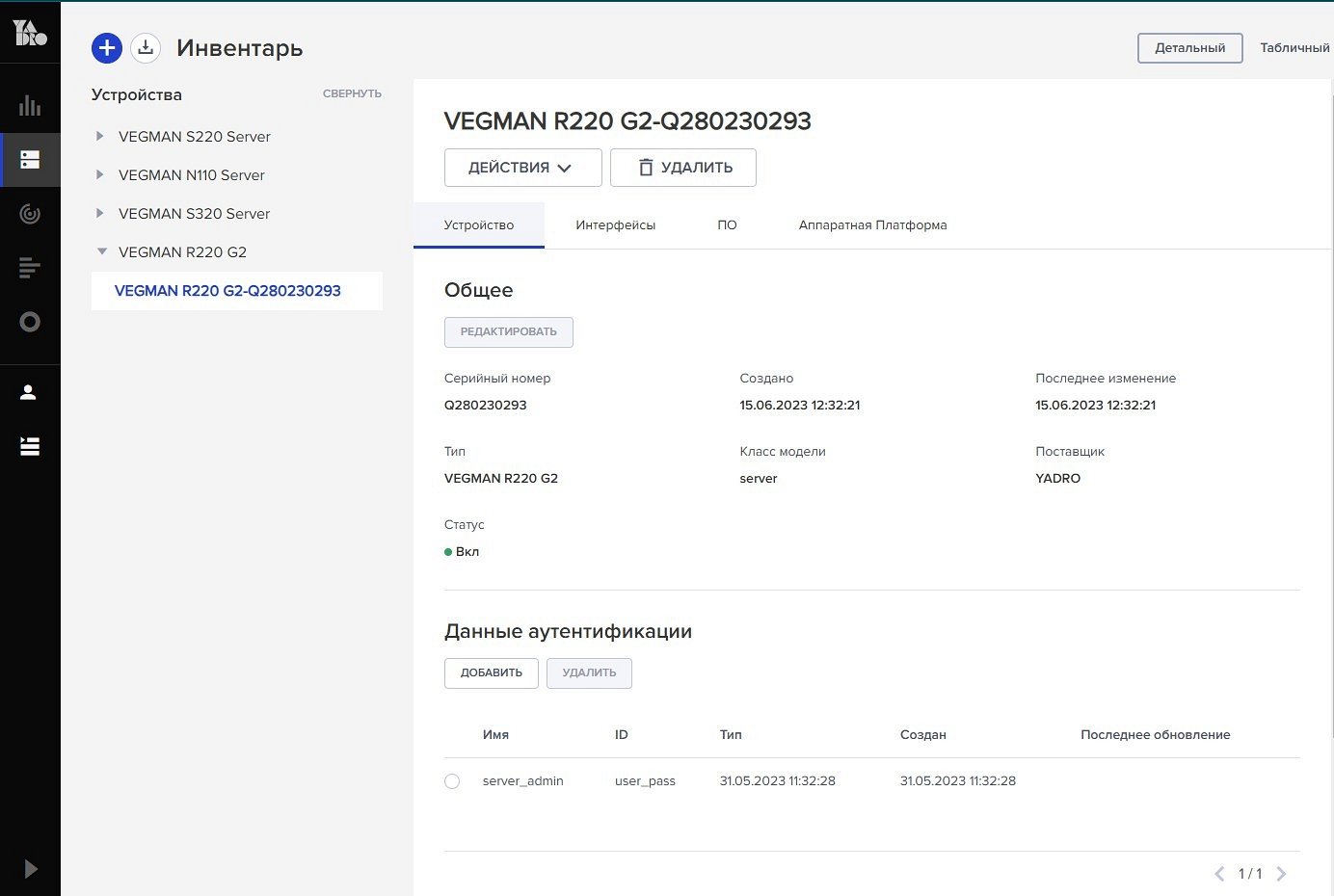
Task: Click УДАЛИТЬ under authentication data
Action: (x=590, y=673)
